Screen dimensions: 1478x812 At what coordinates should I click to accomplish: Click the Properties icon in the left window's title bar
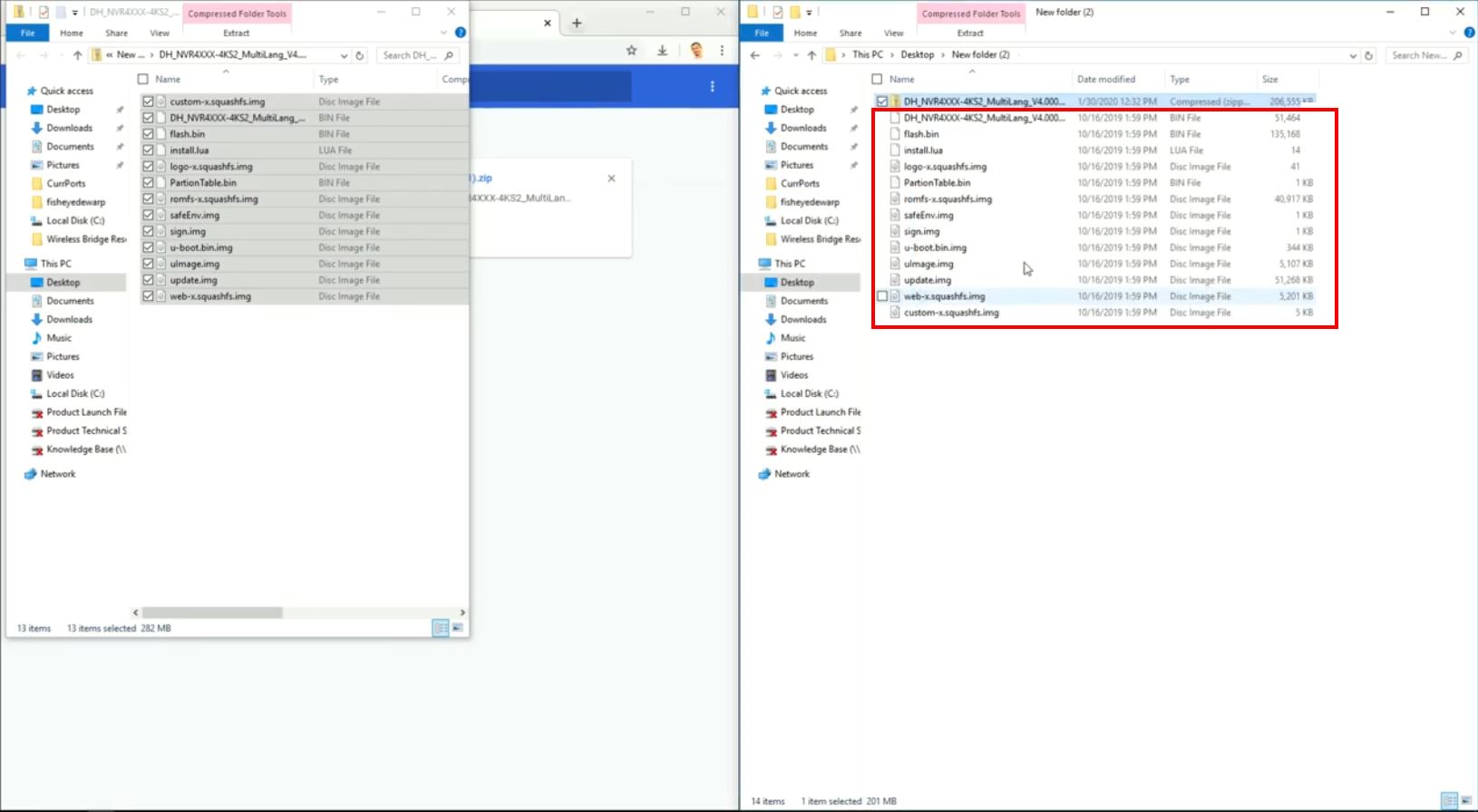click(x=44, y=13)
